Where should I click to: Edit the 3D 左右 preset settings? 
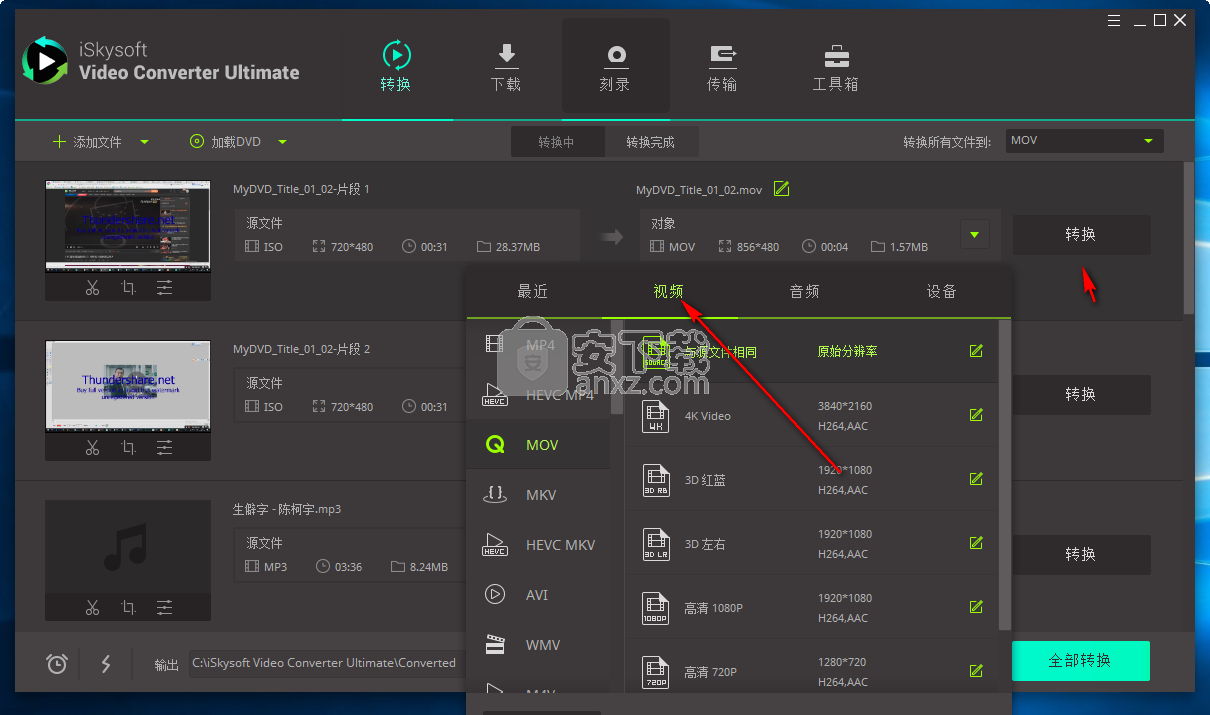(976, 544)
